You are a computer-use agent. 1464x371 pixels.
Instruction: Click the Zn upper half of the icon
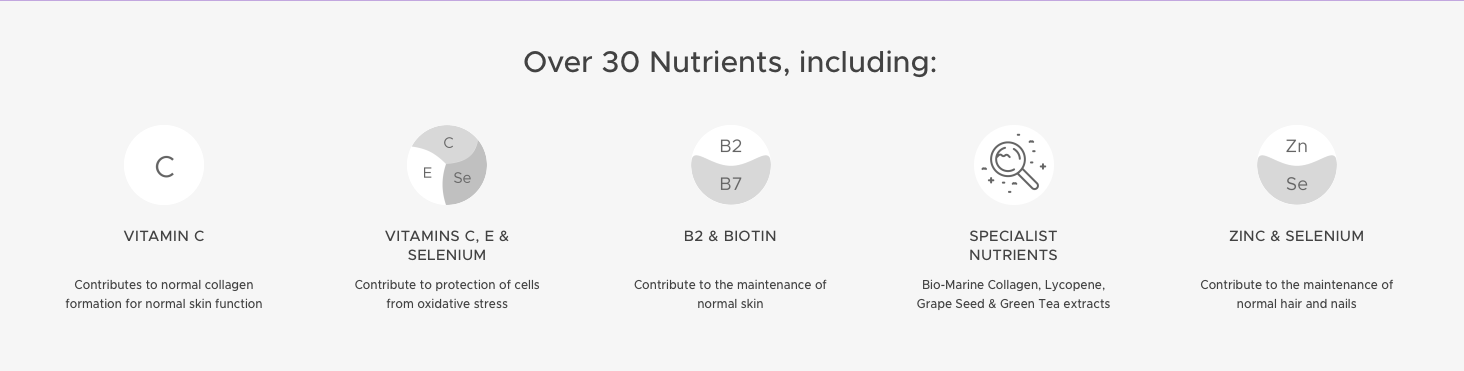coord(1297,144)
